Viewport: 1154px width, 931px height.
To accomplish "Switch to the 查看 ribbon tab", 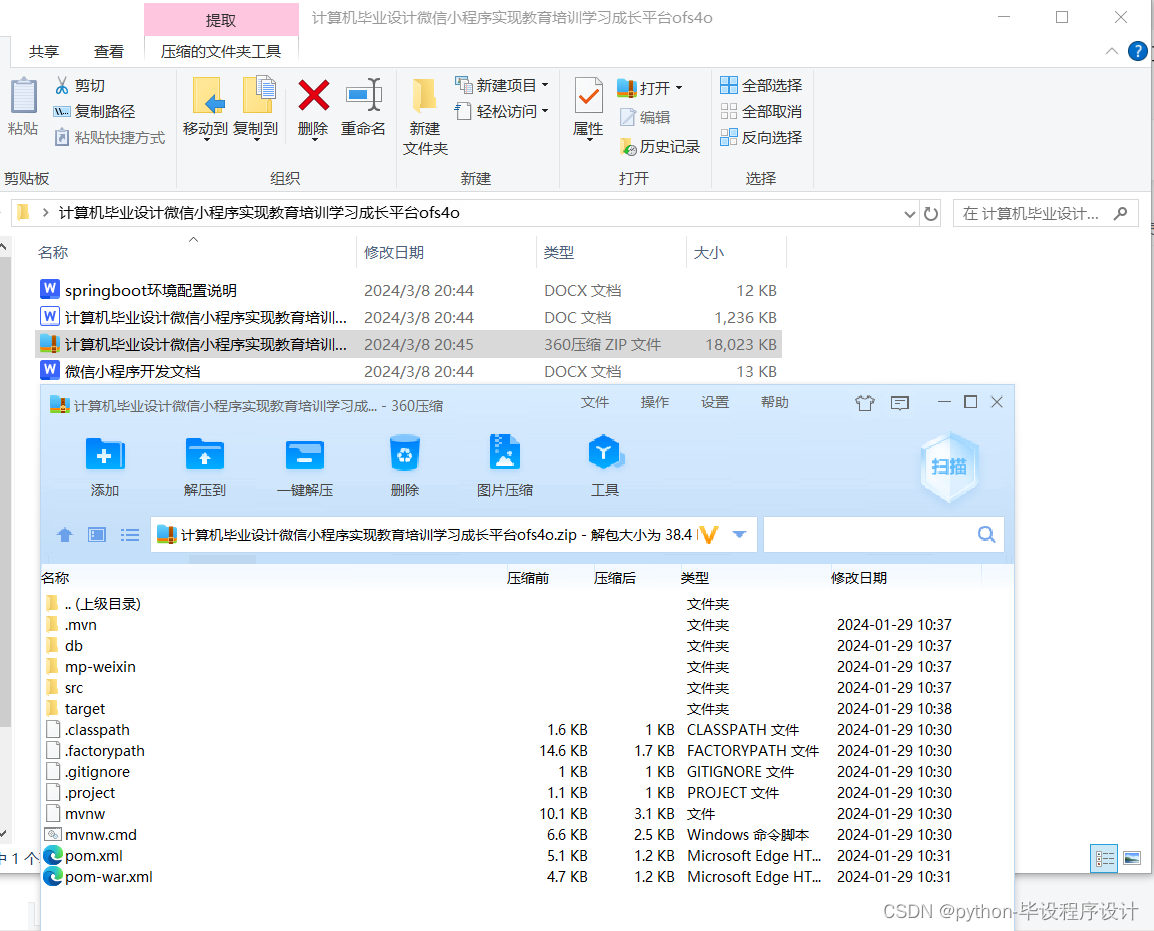I will point(108,50).
